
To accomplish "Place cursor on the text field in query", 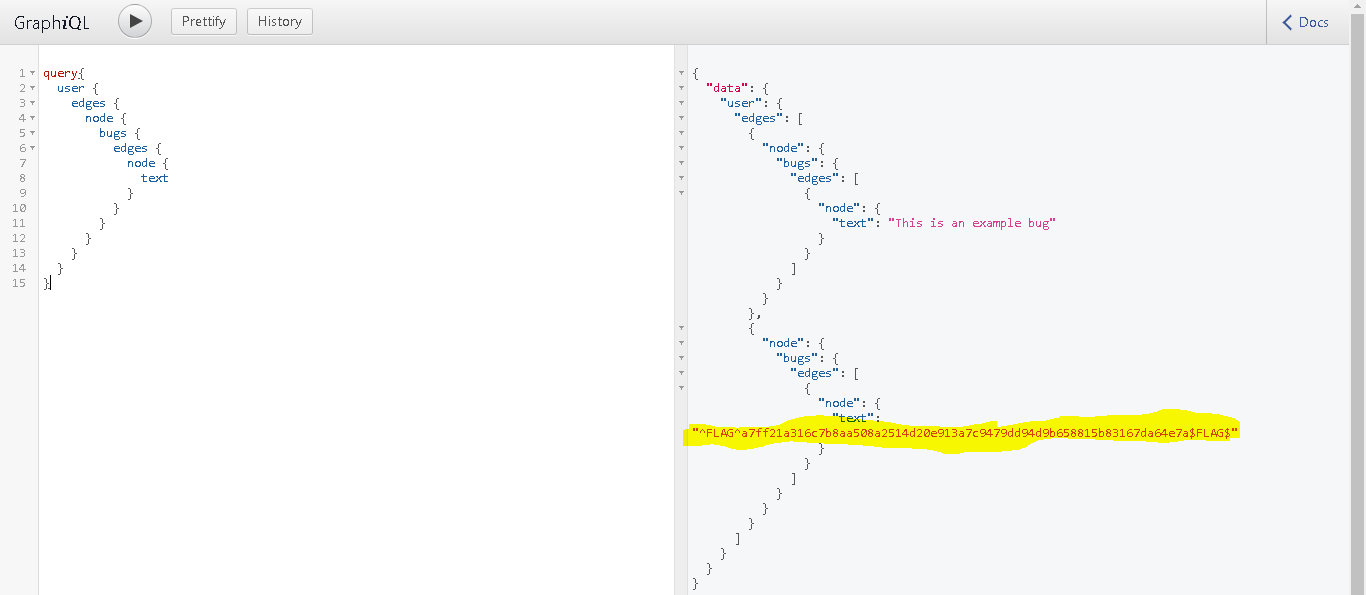I will coord(154,178).
